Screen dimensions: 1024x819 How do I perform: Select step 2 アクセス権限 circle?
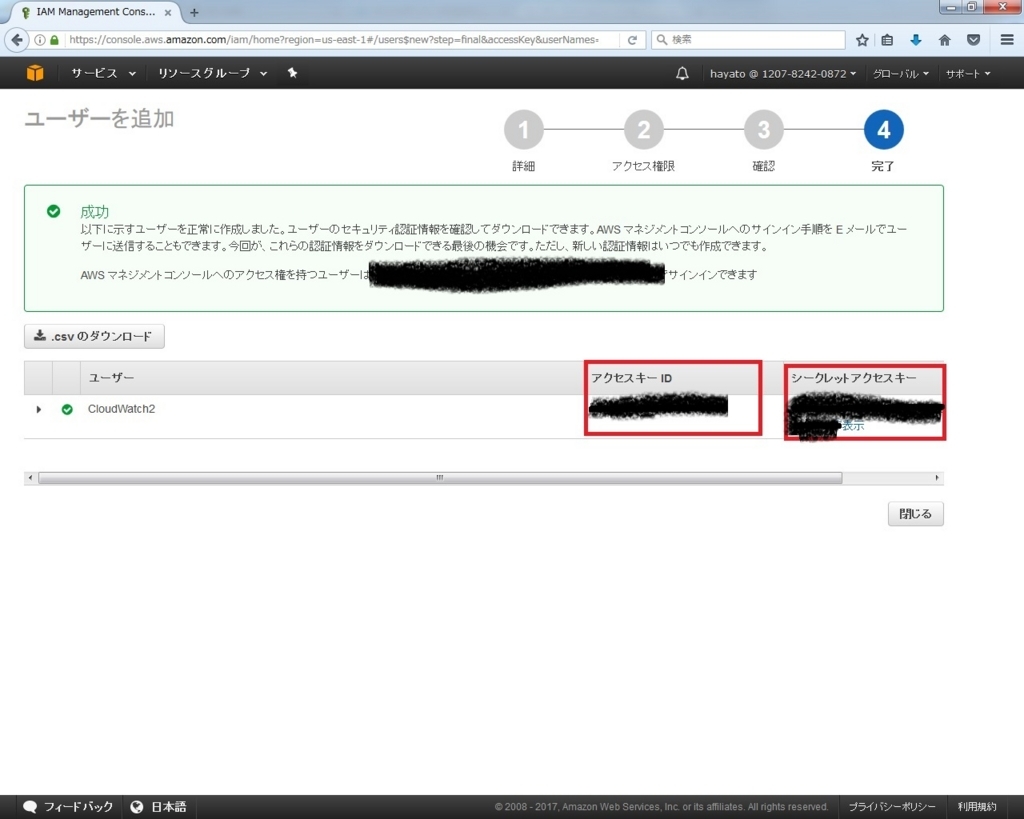[x=643, y=129]
